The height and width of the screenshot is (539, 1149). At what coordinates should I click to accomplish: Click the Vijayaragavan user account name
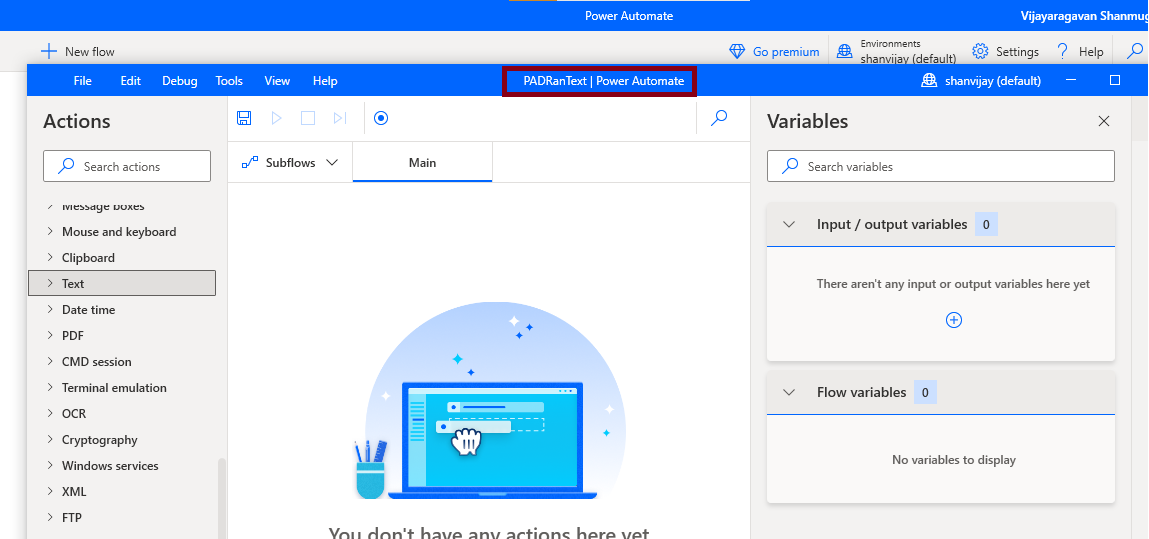tap(1085, 15)
